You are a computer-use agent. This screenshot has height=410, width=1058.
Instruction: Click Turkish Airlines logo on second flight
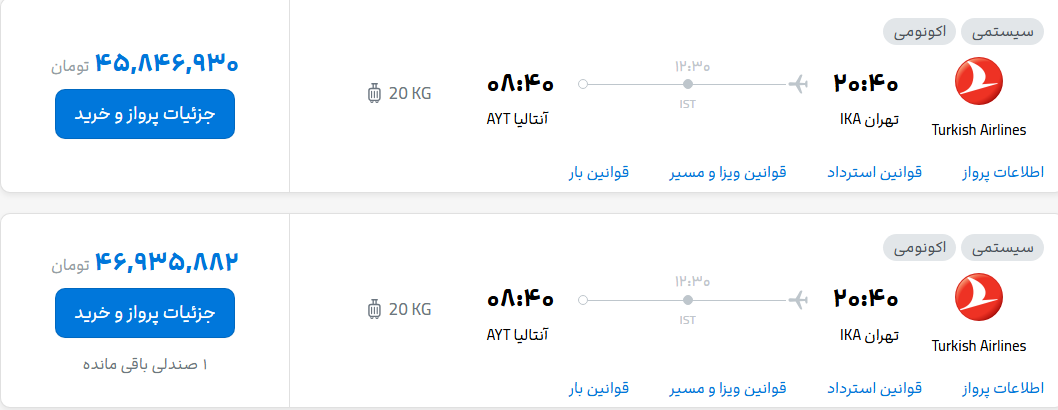pyautogui.click(x=978, y=297)
